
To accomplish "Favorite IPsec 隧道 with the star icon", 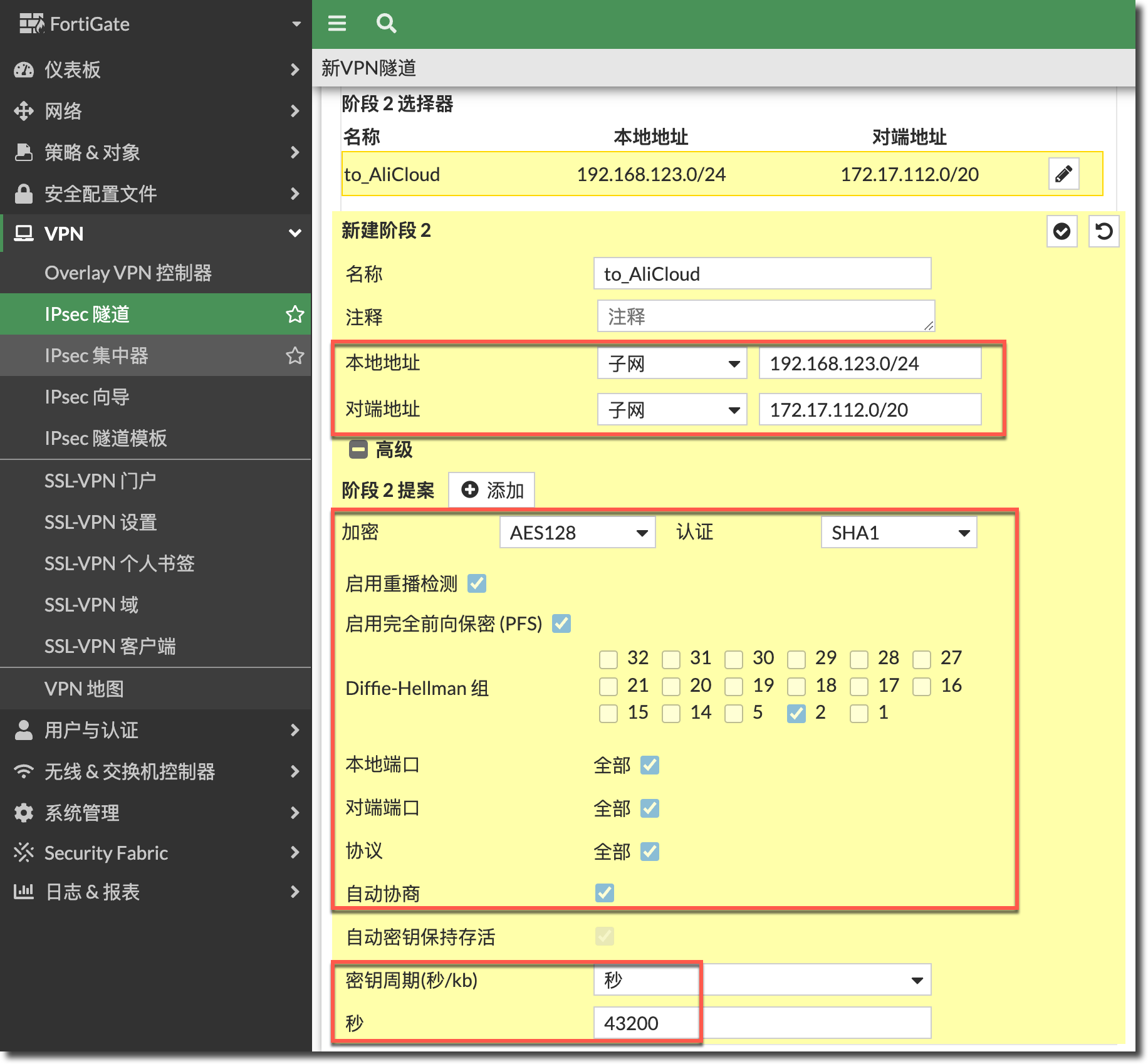I will click(x=295, y=315).
